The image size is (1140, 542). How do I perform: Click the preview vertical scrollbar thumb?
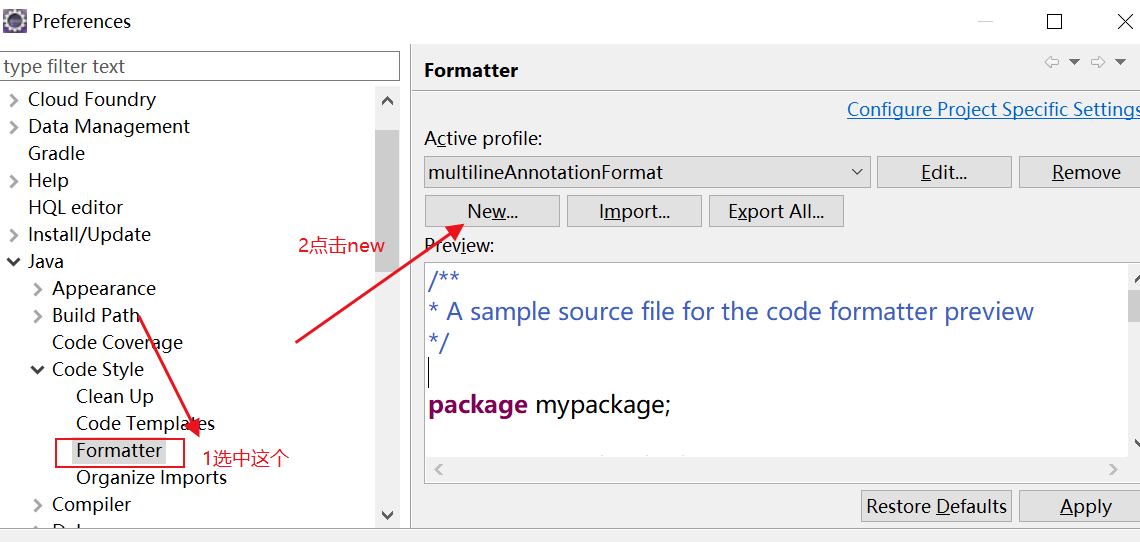1133,306
